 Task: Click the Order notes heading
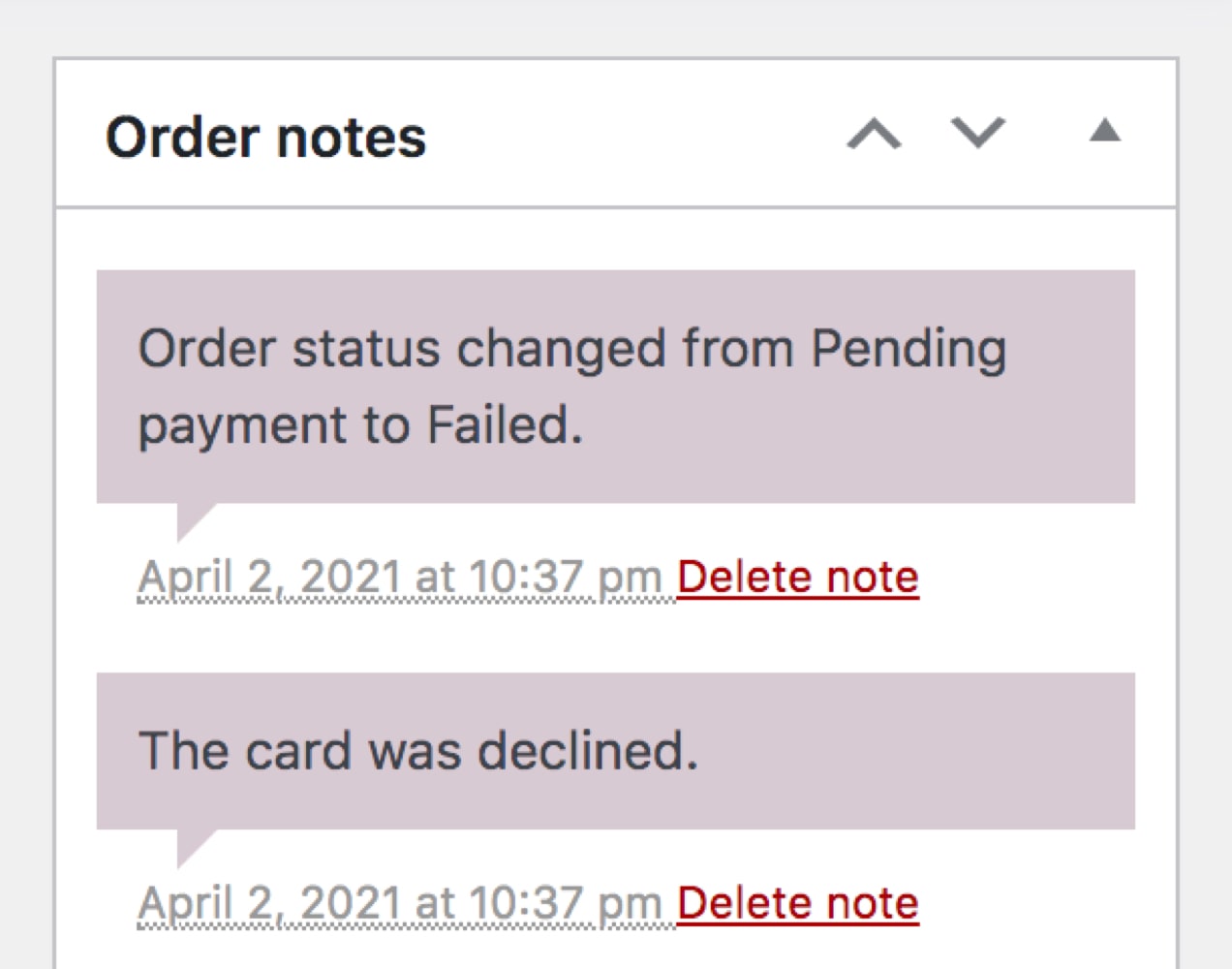265,137
